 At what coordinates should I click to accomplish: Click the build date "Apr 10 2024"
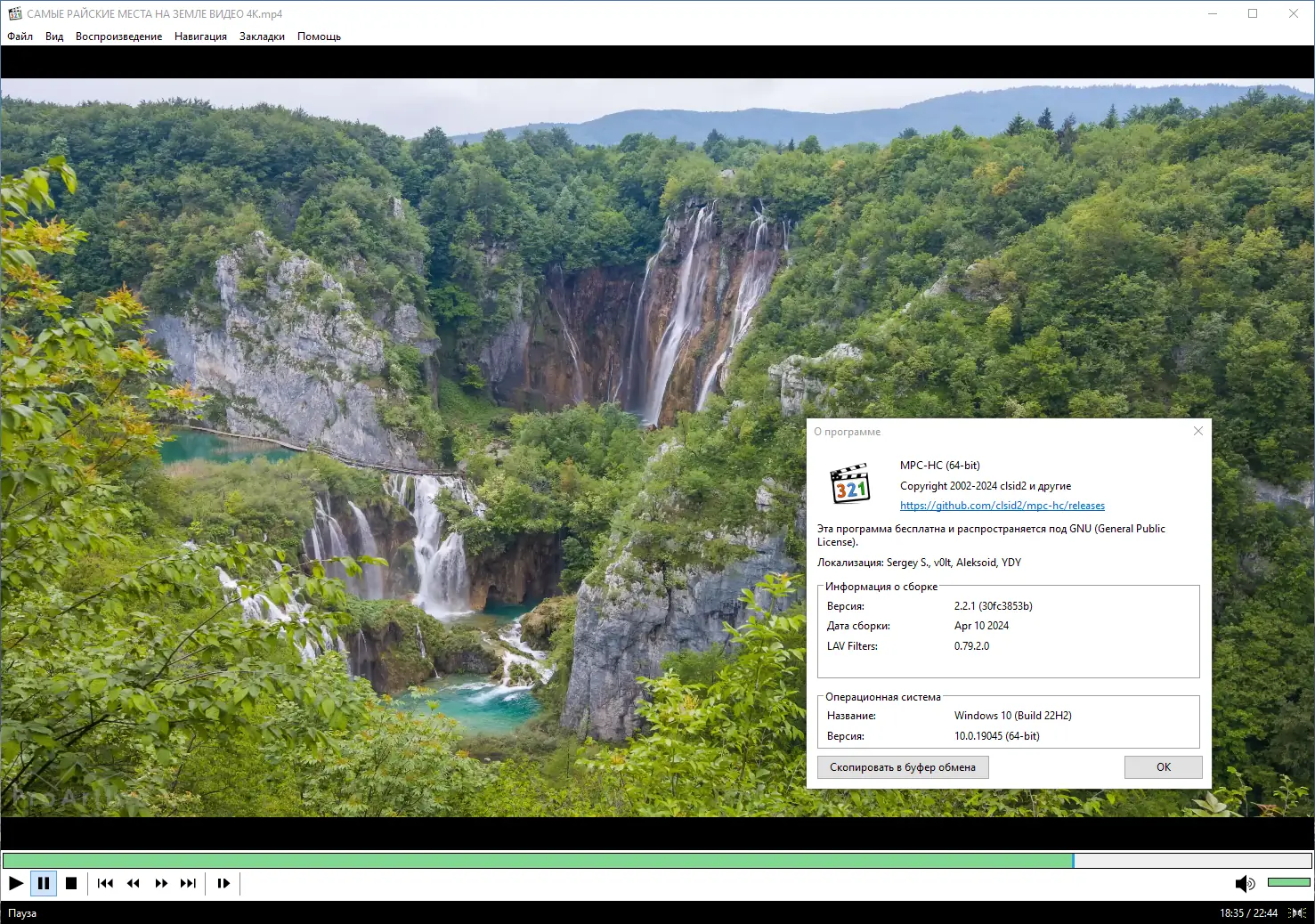[981, 626]
